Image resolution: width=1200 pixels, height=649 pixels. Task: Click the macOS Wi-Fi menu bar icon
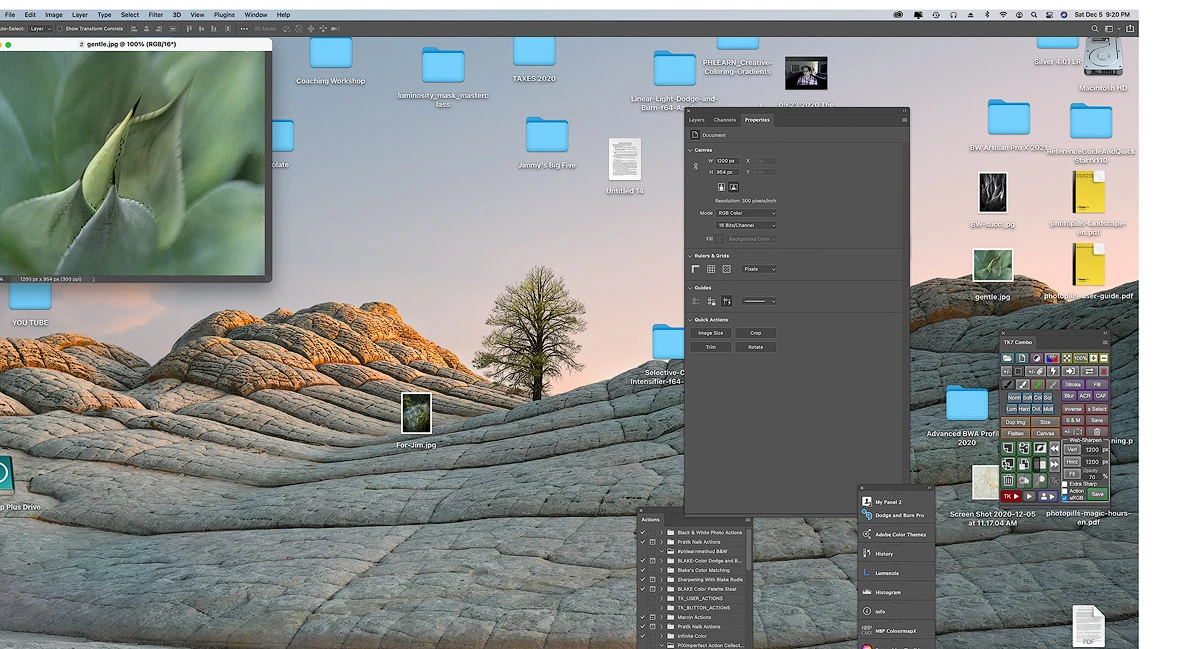click(x=1003, y=15)
